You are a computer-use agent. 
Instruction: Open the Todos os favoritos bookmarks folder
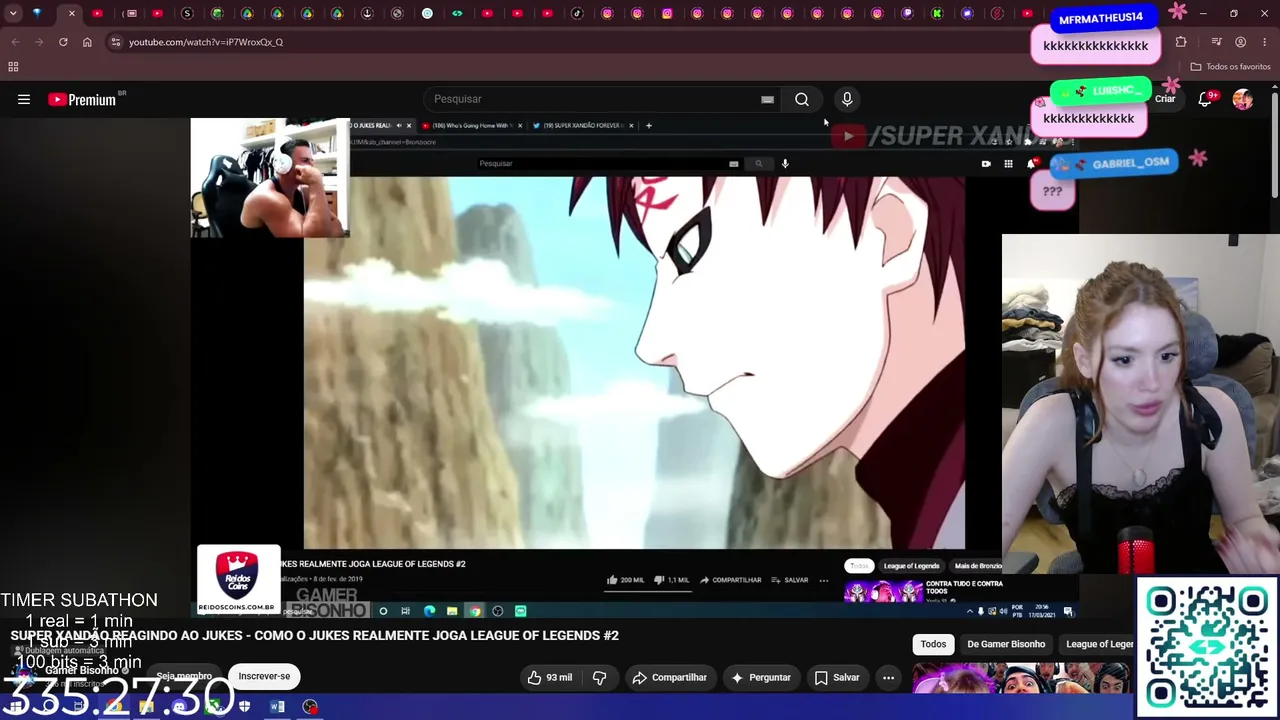(x=1231, y=67)
